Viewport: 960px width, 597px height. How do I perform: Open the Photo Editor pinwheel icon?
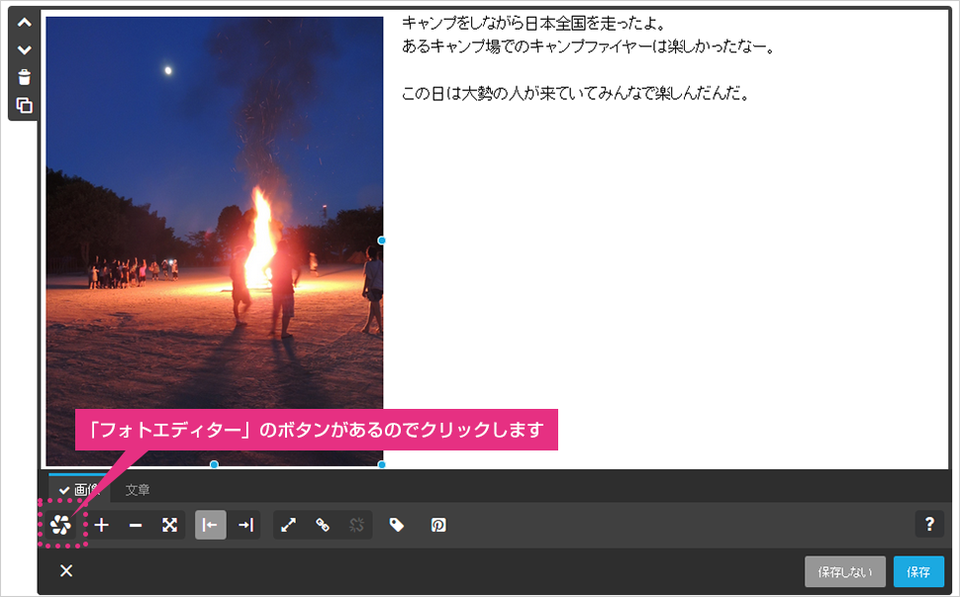tap(61, 525)
